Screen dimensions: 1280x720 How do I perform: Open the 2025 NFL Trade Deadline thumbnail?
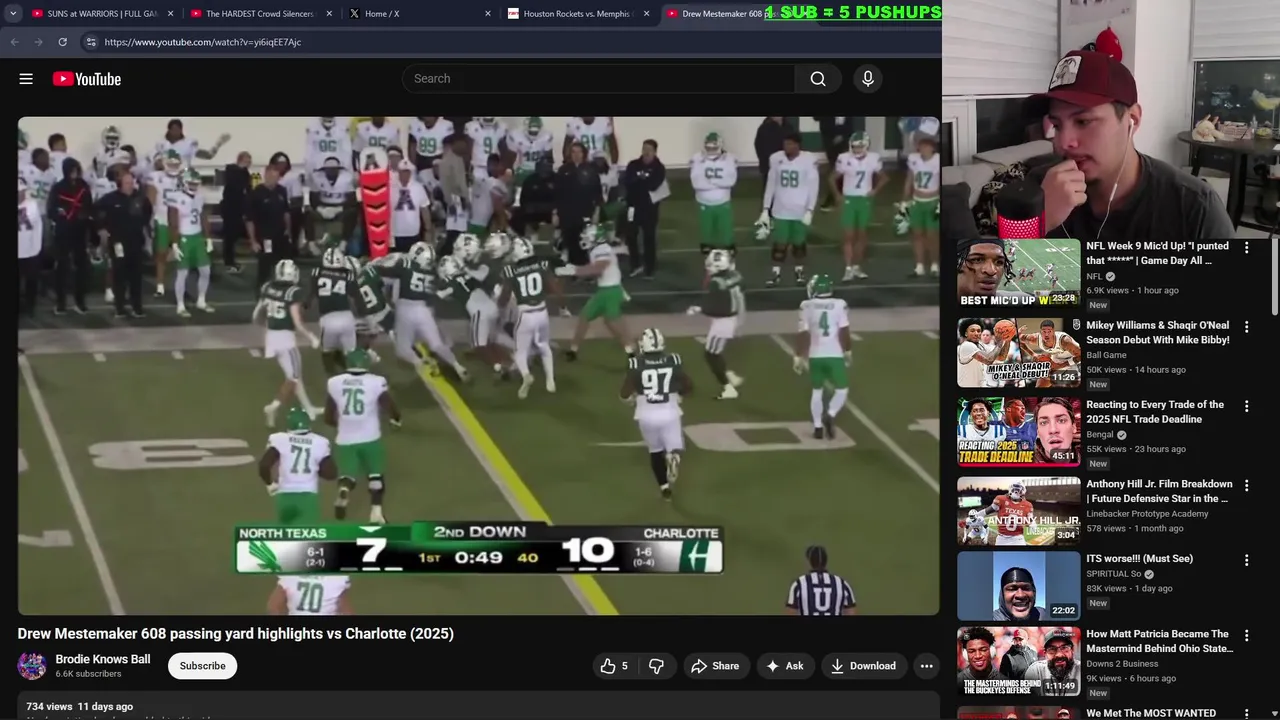1018,432
